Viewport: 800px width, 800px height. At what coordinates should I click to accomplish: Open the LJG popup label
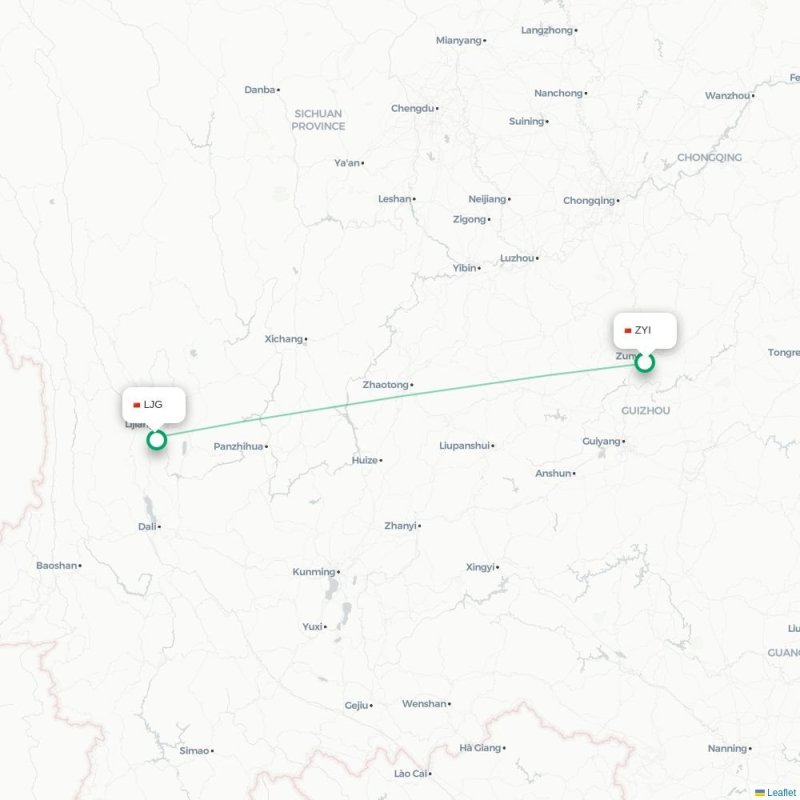pyautogui.click(x=154, y=405)
